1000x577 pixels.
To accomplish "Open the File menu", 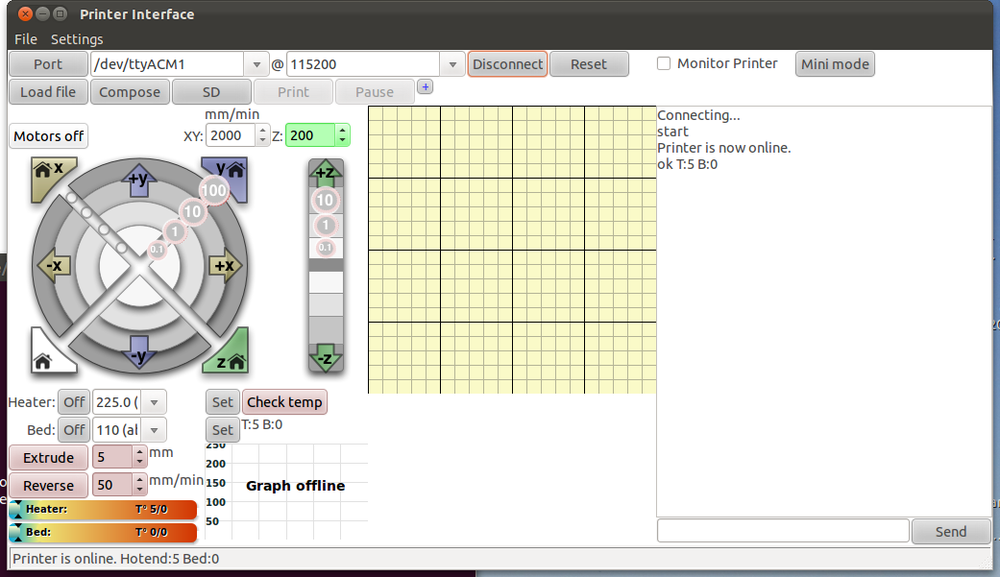I will [x=26, y=39].
